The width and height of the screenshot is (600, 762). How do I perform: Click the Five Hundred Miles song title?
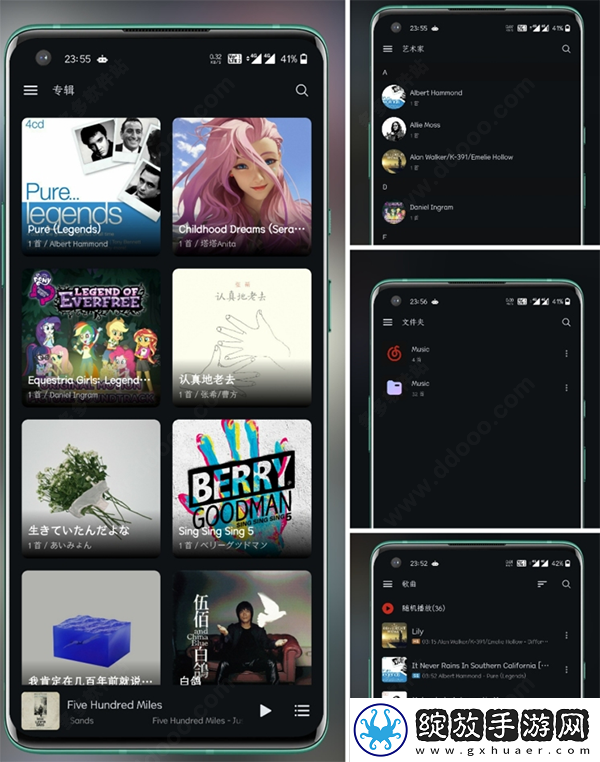point(115,705)
